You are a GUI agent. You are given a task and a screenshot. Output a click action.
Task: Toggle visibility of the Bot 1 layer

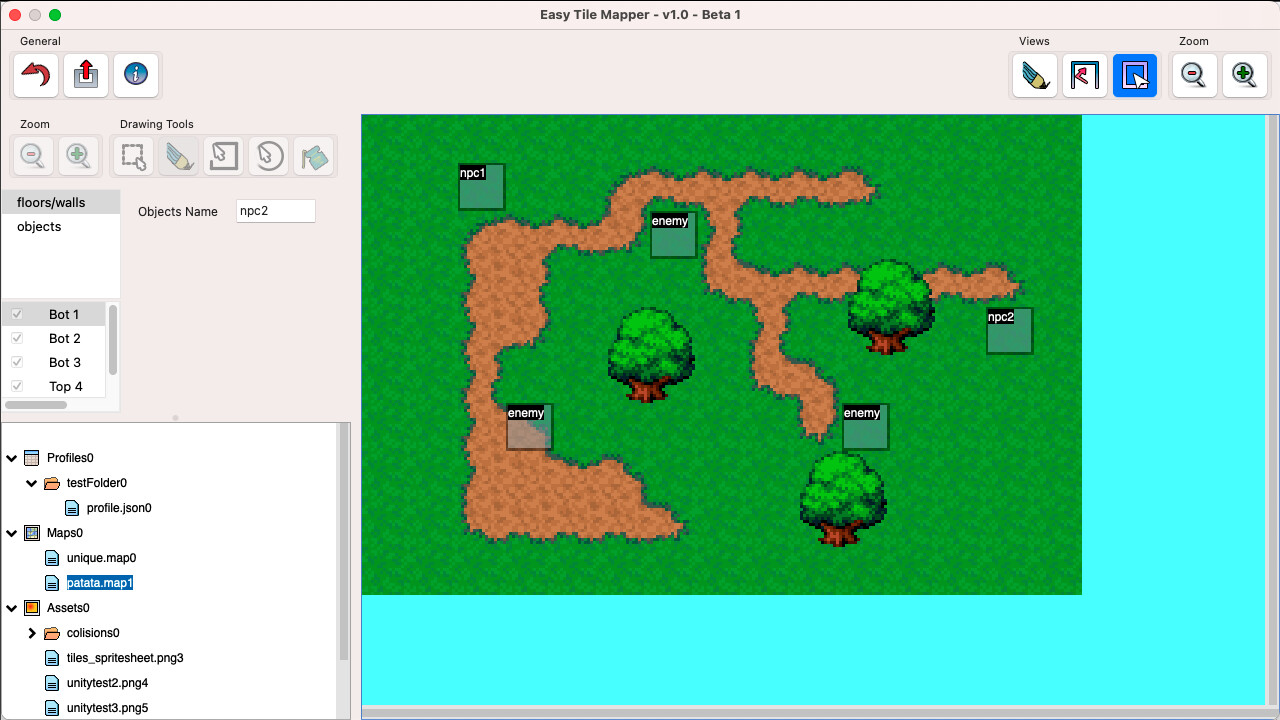pyautogui.click(x=16, y=314)
